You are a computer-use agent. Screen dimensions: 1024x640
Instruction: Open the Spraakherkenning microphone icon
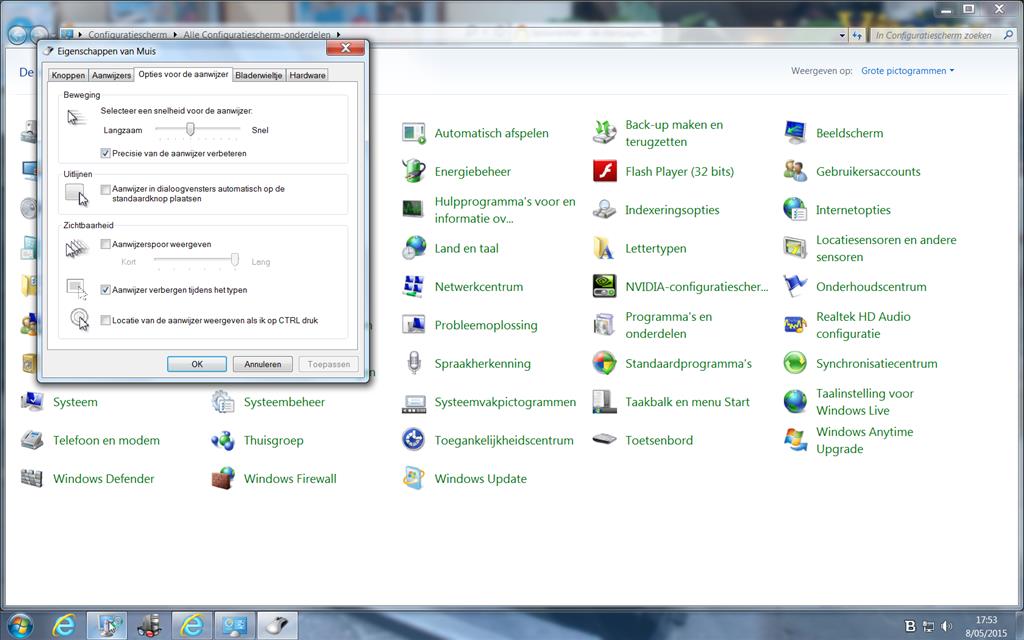413,363
